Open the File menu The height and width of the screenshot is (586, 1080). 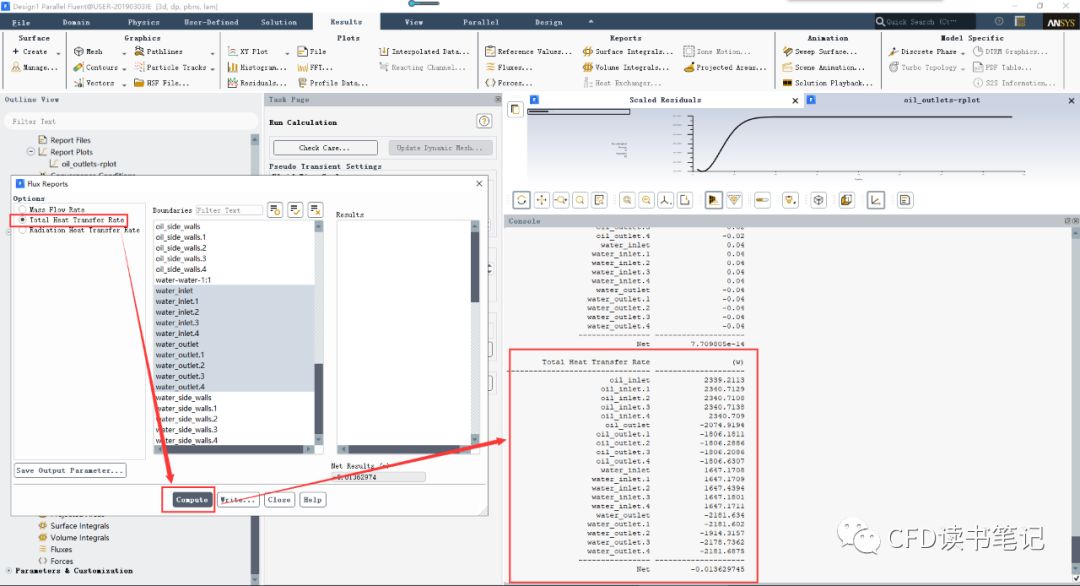pyautogui.click(x=21, y=22)
